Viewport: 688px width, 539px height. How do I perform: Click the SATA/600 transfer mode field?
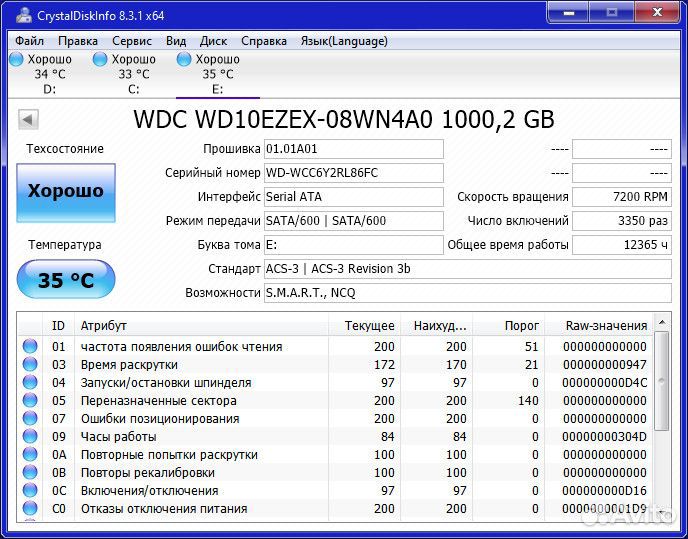pyautogui.click(x=354, y=221)
